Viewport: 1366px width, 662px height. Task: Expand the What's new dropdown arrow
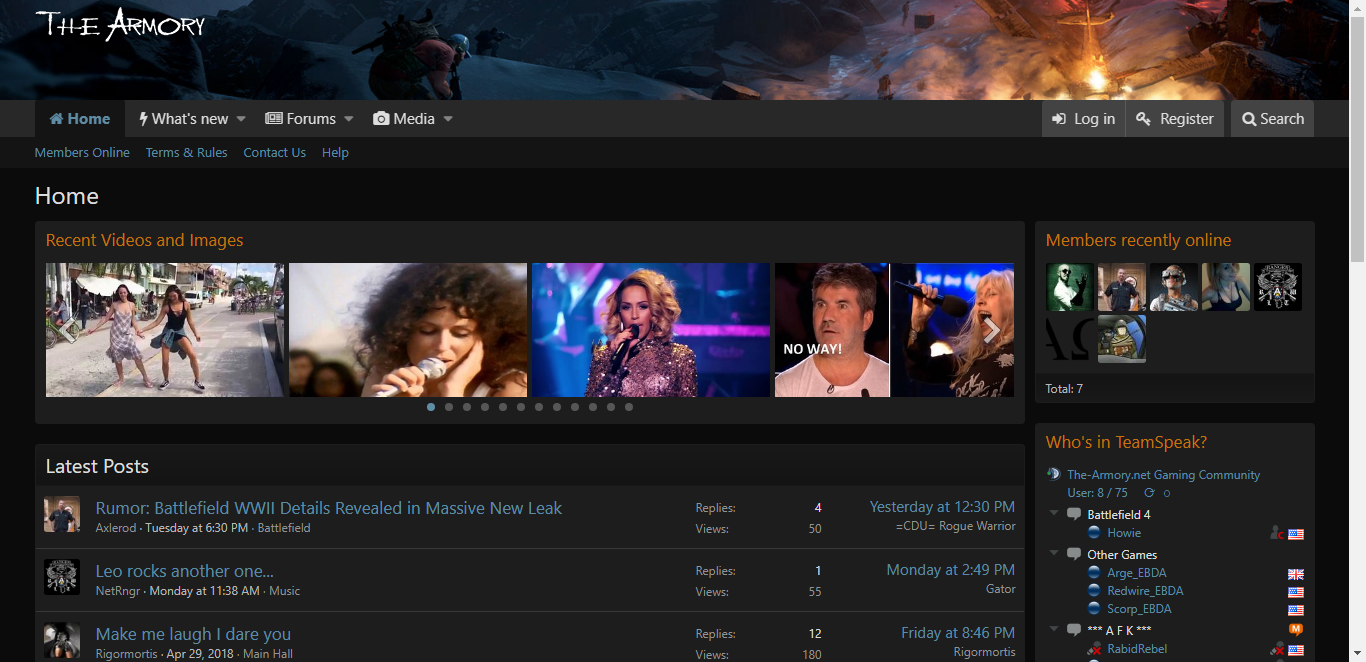pyautogui.click(x=241, y=119)
